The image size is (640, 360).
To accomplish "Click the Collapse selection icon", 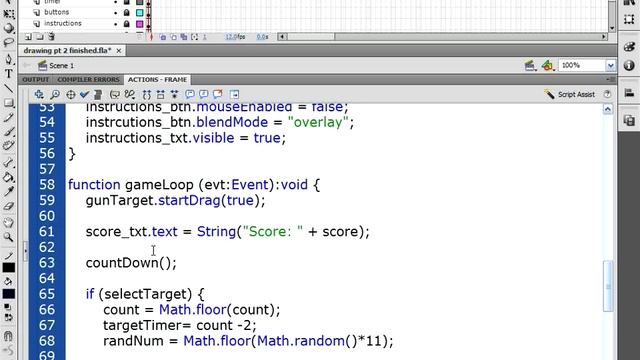I will click(160, 95).
